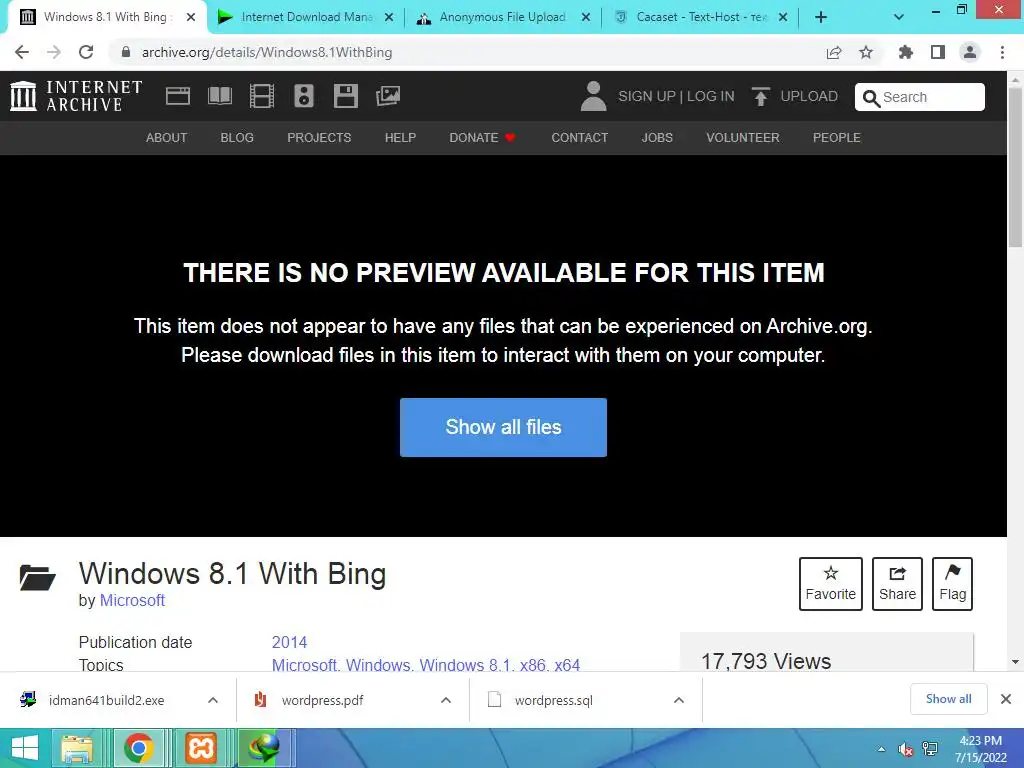Viewport: 1024px width, 768px height.
Task: Open the Chrome extensions puzzle icon
Action: point(905,52)
